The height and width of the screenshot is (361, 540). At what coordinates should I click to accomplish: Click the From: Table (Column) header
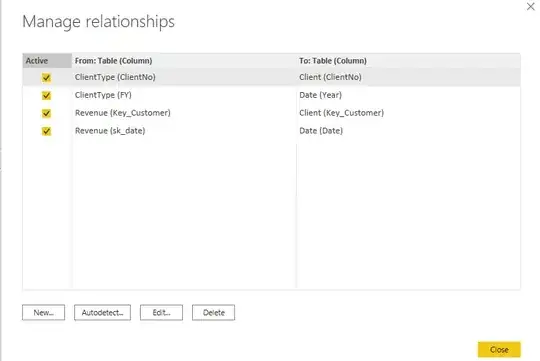pyautogui.click(x=184, y=61)
